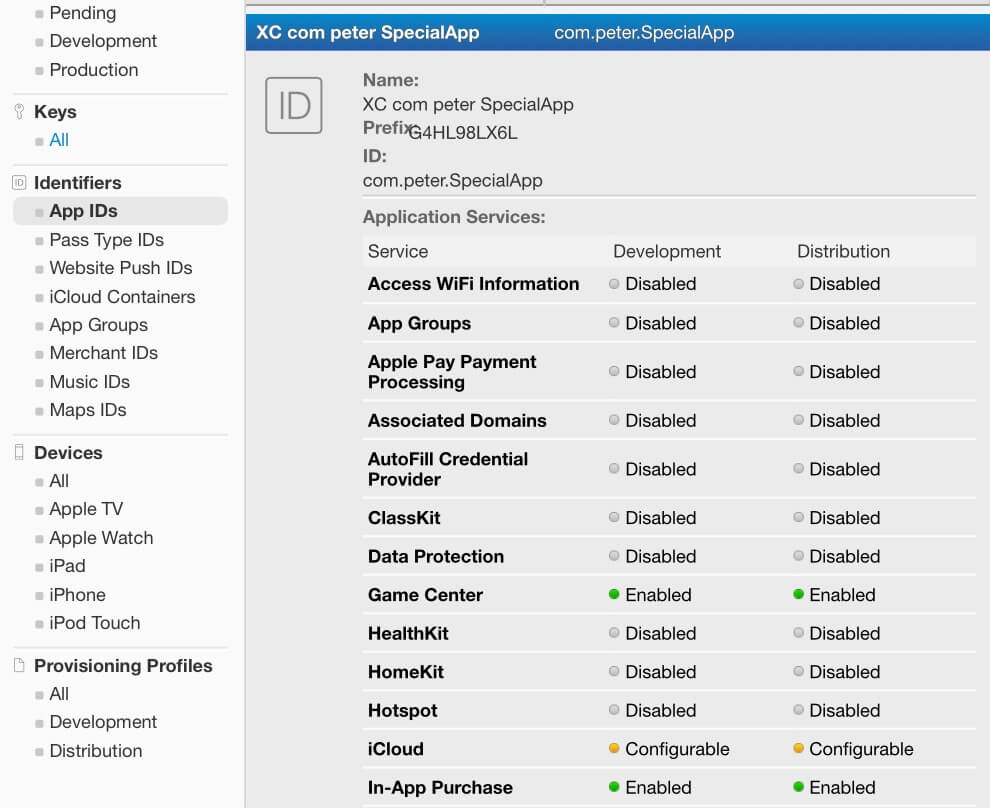Select Distribution under Provisioning Profiles

(x=96, y=751)
